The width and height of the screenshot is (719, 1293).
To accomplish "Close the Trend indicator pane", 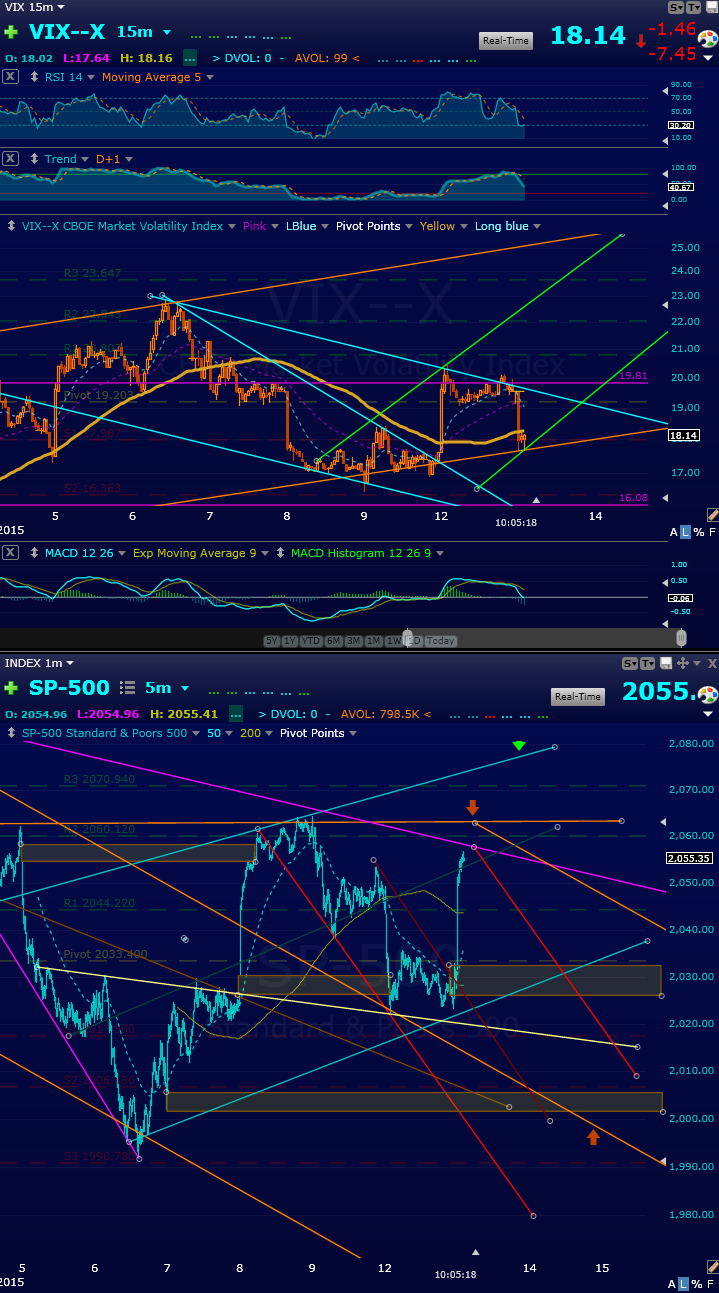I will click(10, 159).
